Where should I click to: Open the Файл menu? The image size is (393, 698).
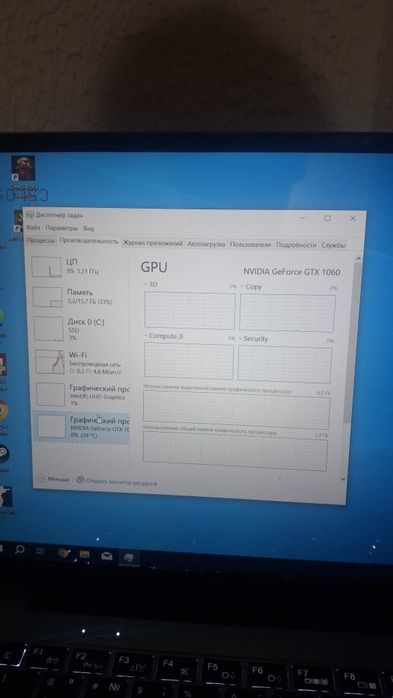(x=33, y=227)
